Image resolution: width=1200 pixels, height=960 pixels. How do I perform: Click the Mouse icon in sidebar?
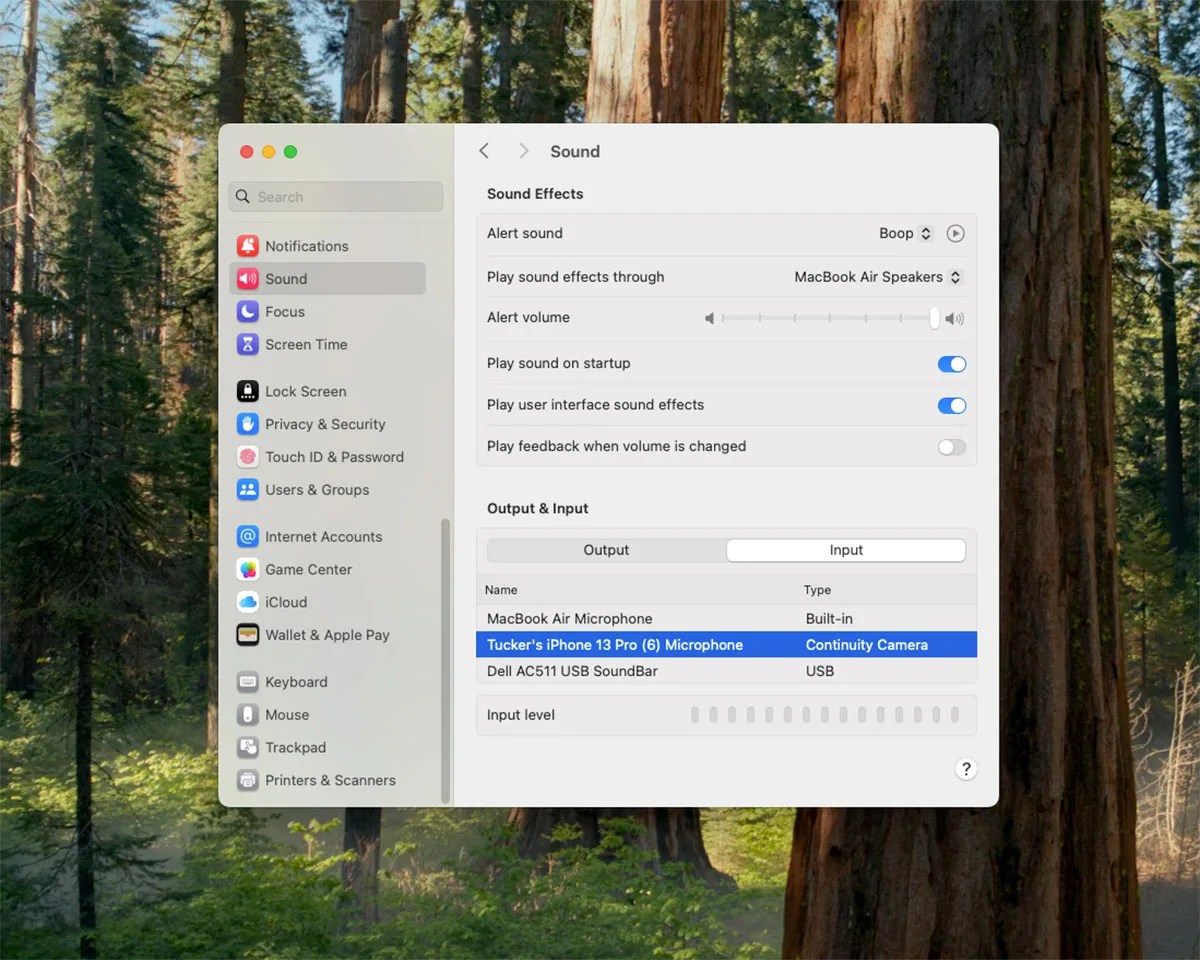(x=247, y=715)
